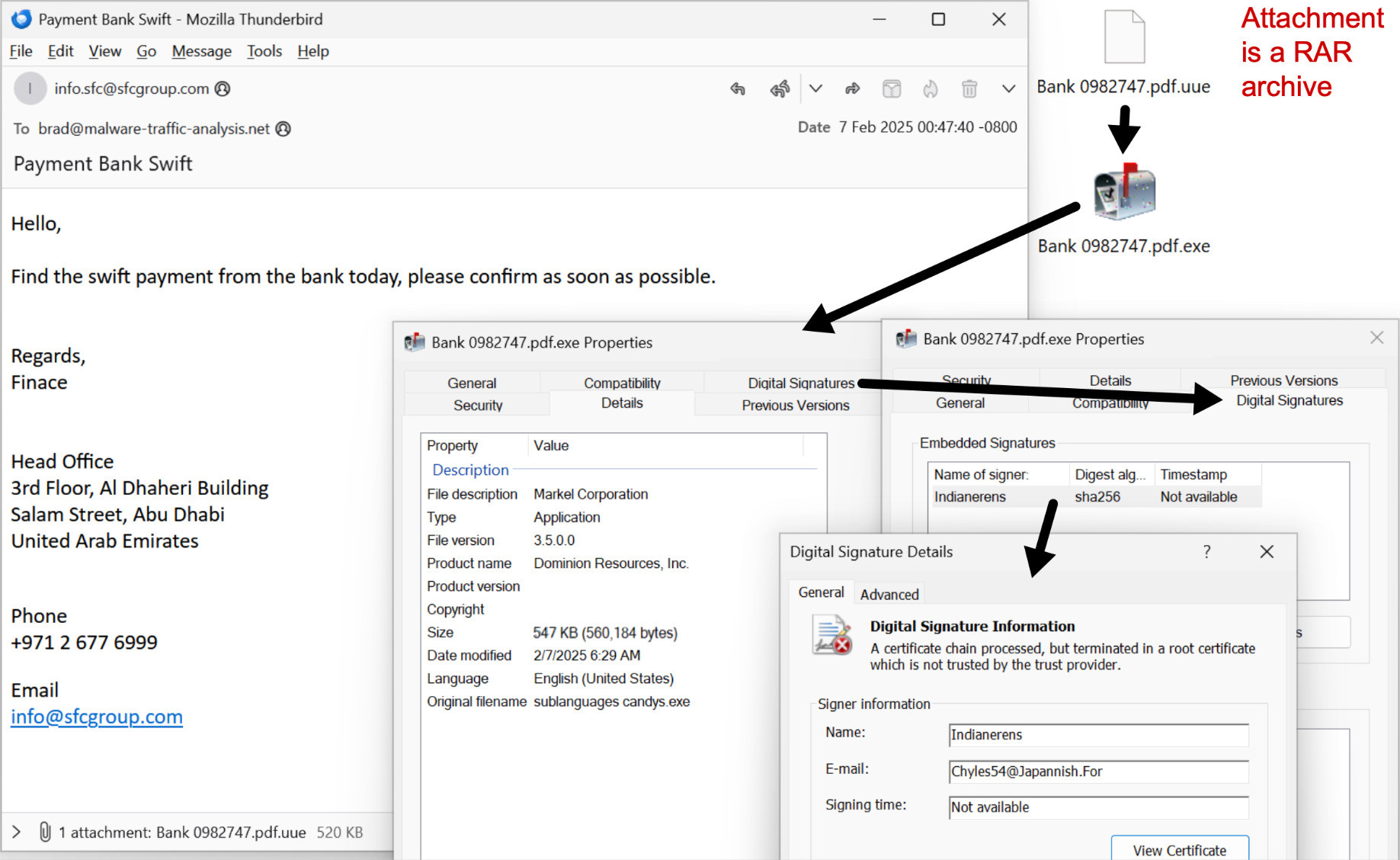Click the sha256 digest cell
This screenshot has width=1400, height=860.
[x=1097, y=496]
